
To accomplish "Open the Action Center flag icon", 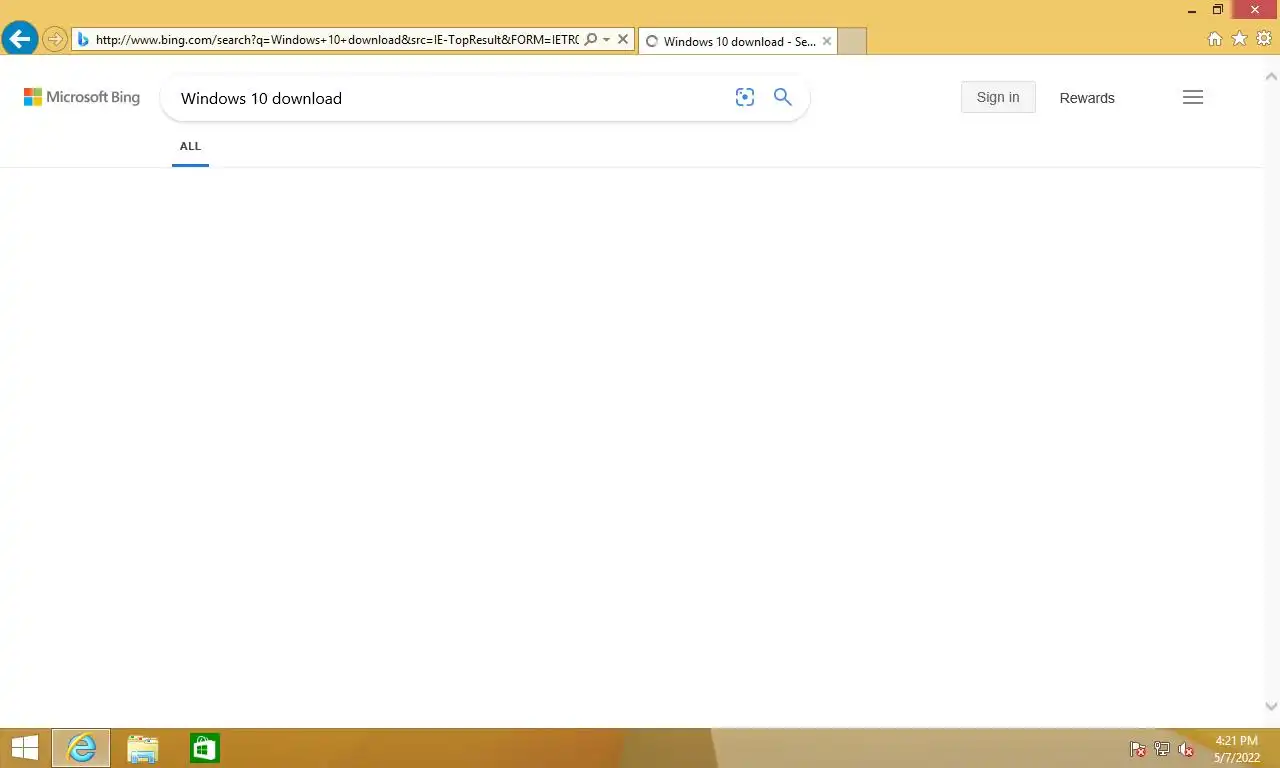I will point(1138,749).
